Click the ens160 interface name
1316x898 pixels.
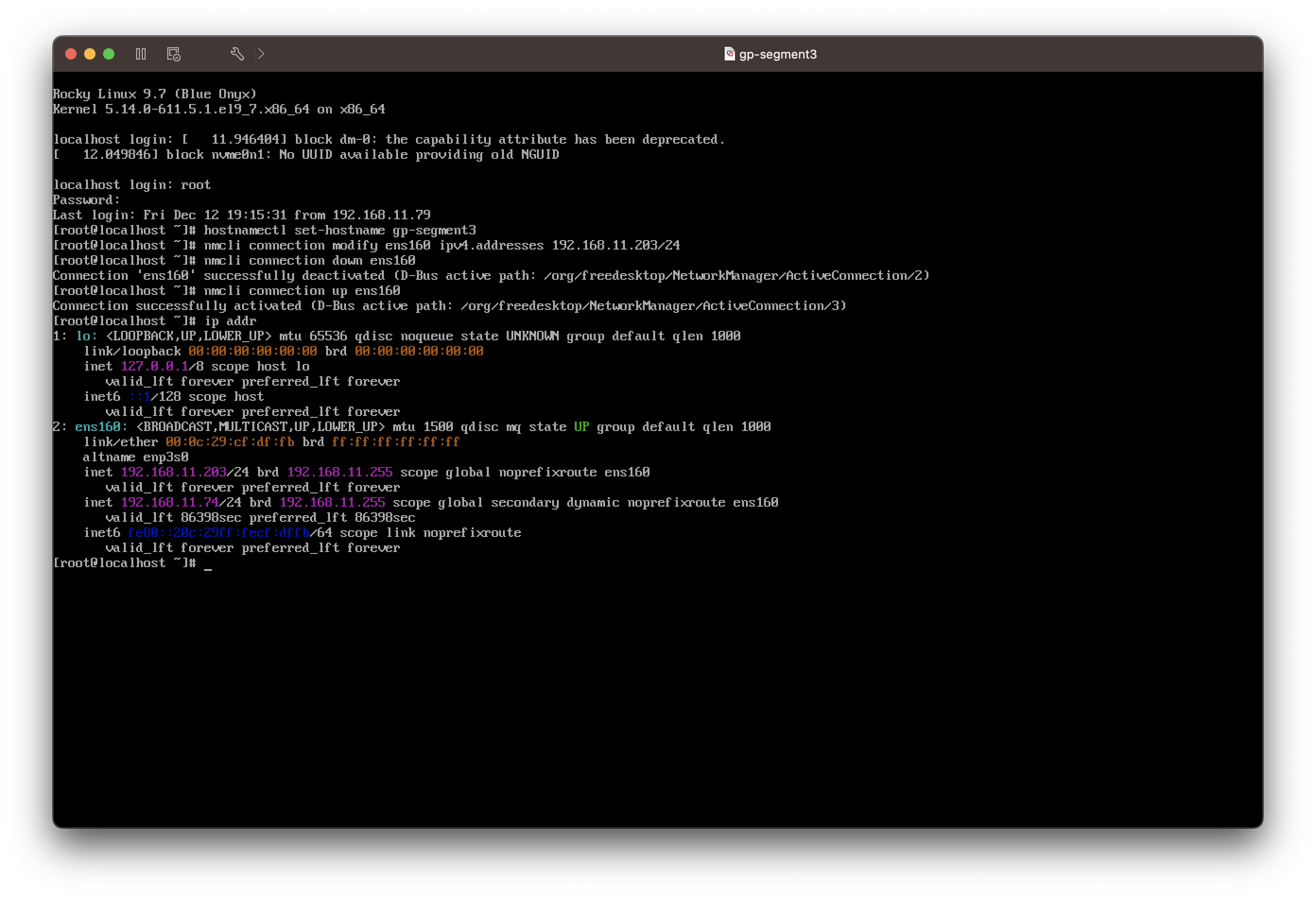[x=98, y=427]
